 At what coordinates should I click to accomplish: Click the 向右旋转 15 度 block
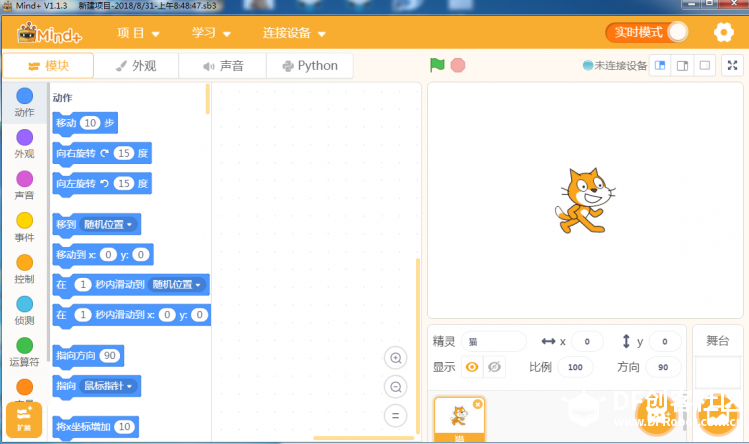tap(102, 154)
